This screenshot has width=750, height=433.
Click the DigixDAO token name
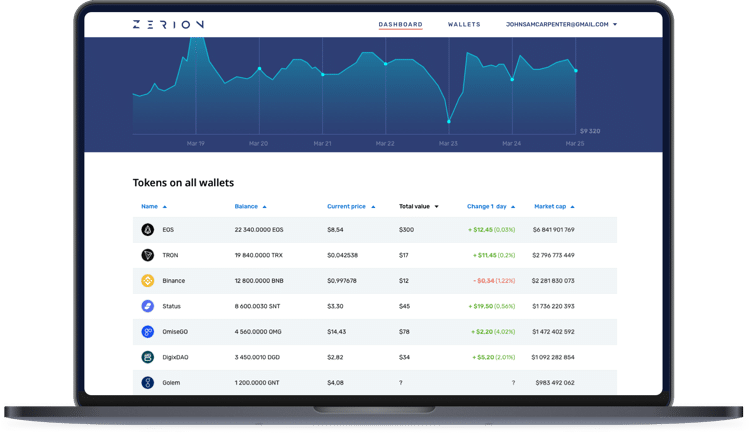point(176,357)
